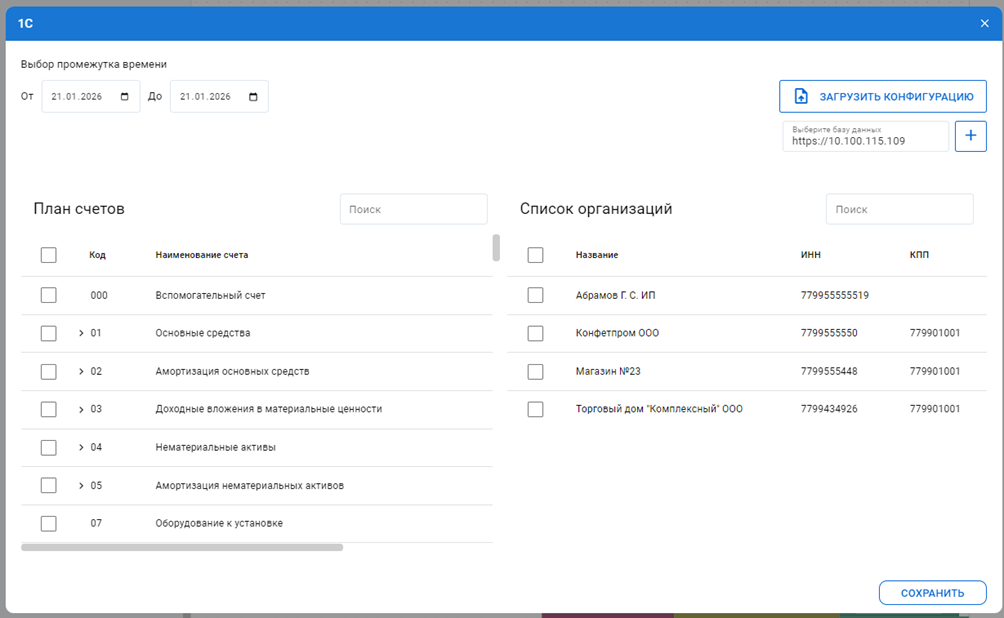The image size is (1004, 618).
Task: Expand account 04 Нематериальные активы
Action: coord(81,447)
